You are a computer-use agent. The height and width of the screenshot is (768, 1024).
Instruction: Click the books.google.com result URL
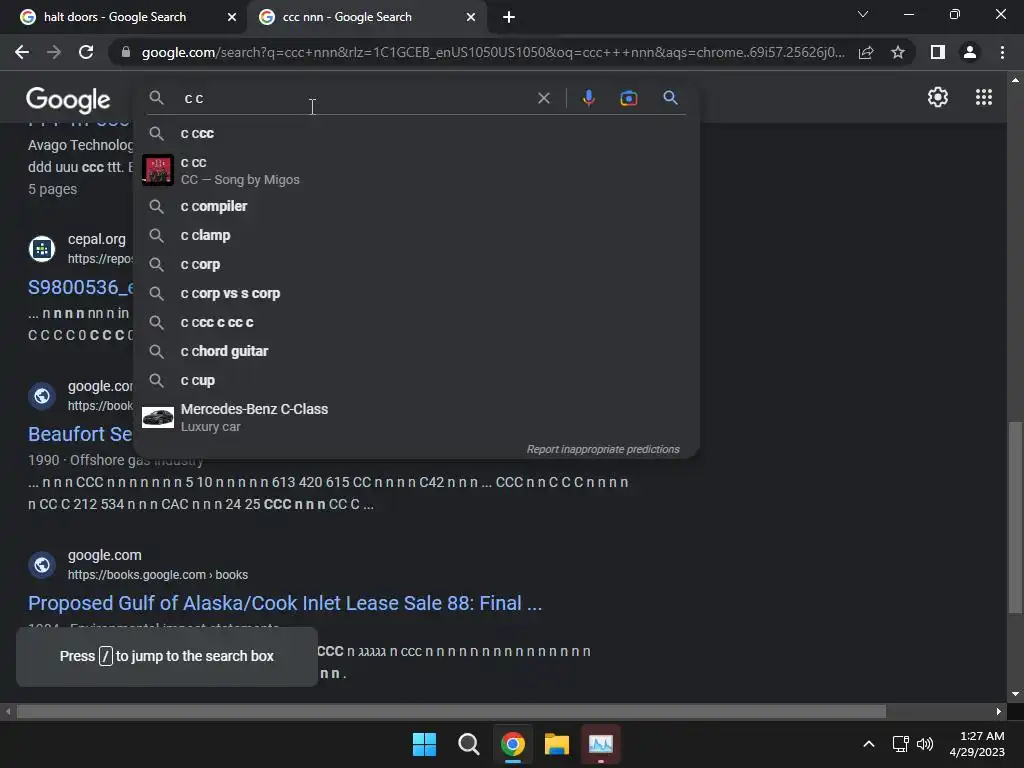coord(157,575)
